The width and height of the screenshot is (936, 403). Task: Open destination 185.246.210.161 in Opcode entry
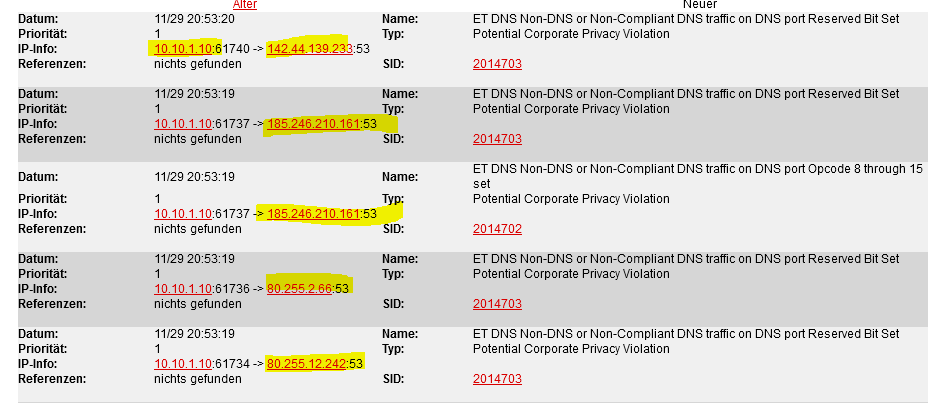click(x=313, y=214)
